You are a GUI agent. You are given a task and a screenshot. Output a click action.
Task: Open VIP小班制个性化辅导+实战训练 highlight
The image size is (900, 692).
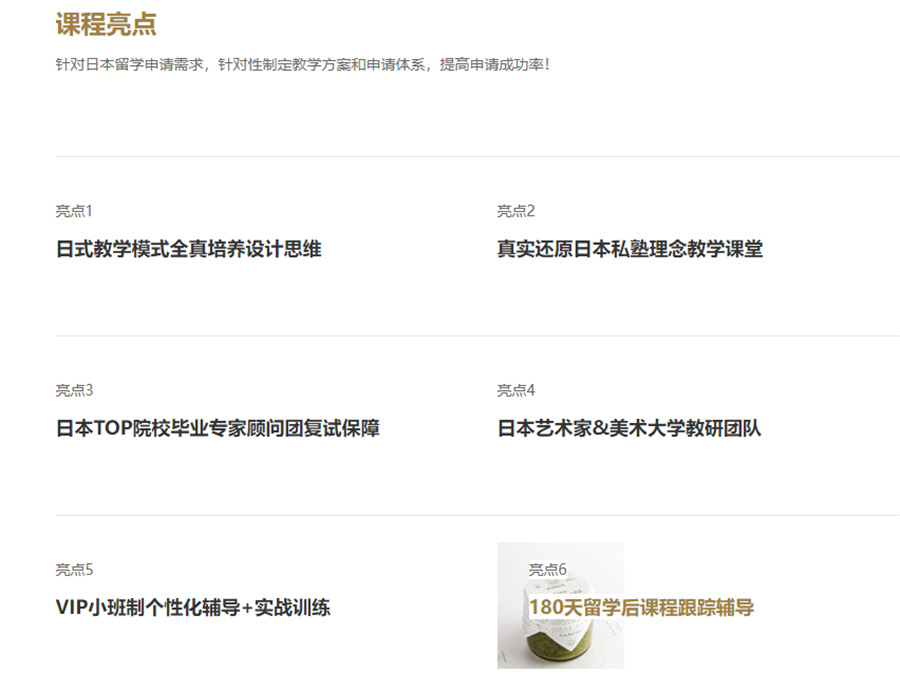pyautogui.click(x=192, y=607)
